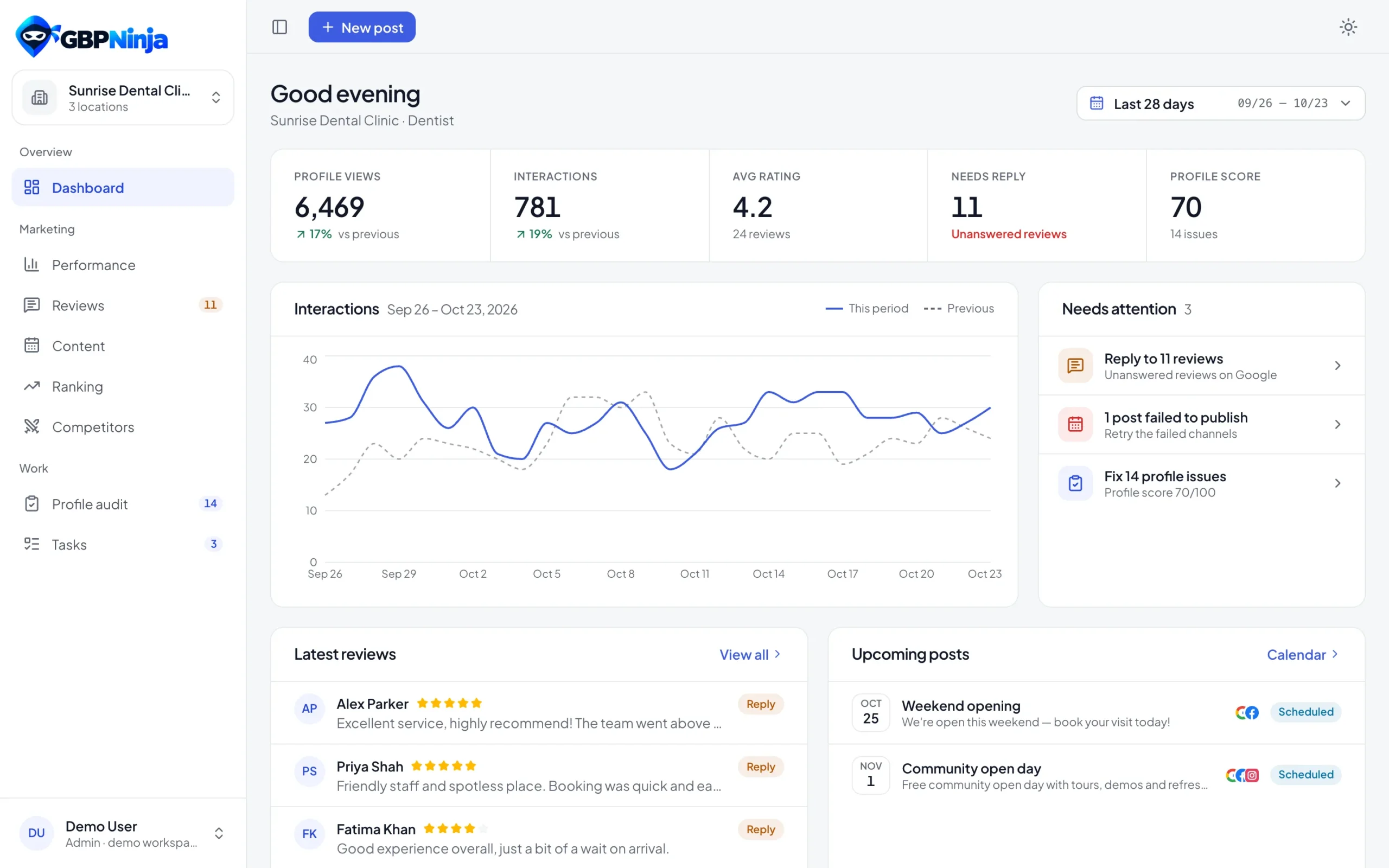
Task: Open Reviews in the sidebar
Action: pyautogui.click(x=123, y=305)
